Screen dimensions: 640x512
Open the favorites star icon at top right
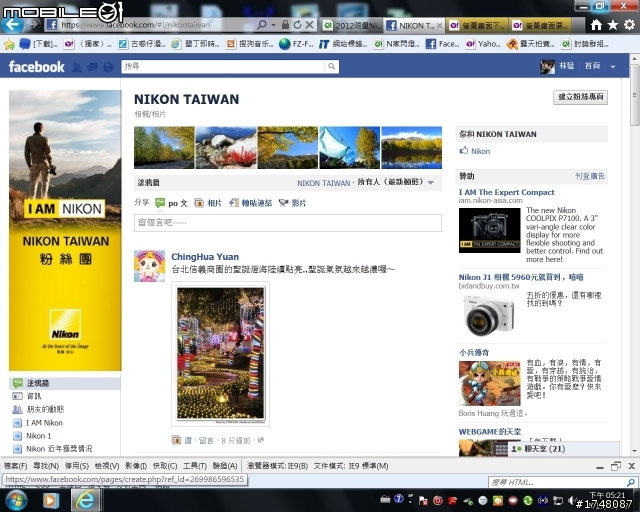pyautogui.click(x=613, y=25)
